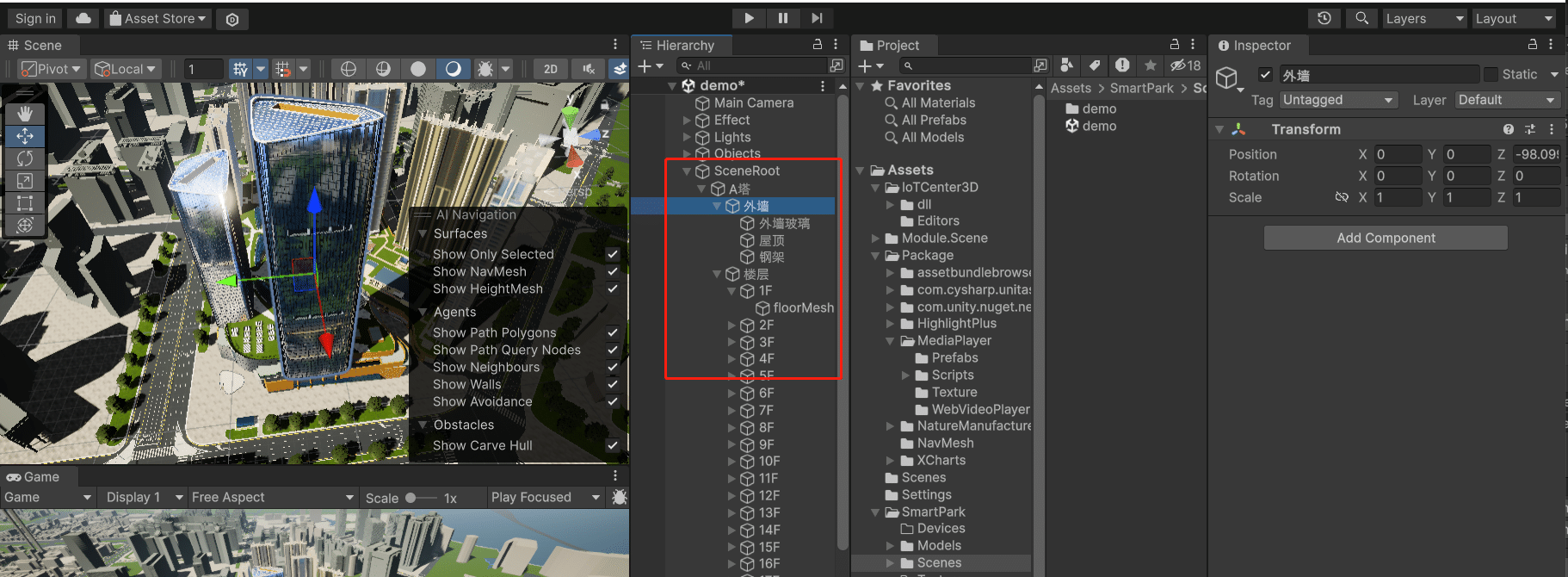Select the Hand view tool
Viewport: 1568px width, 577px height.
(x=25, y=113)
